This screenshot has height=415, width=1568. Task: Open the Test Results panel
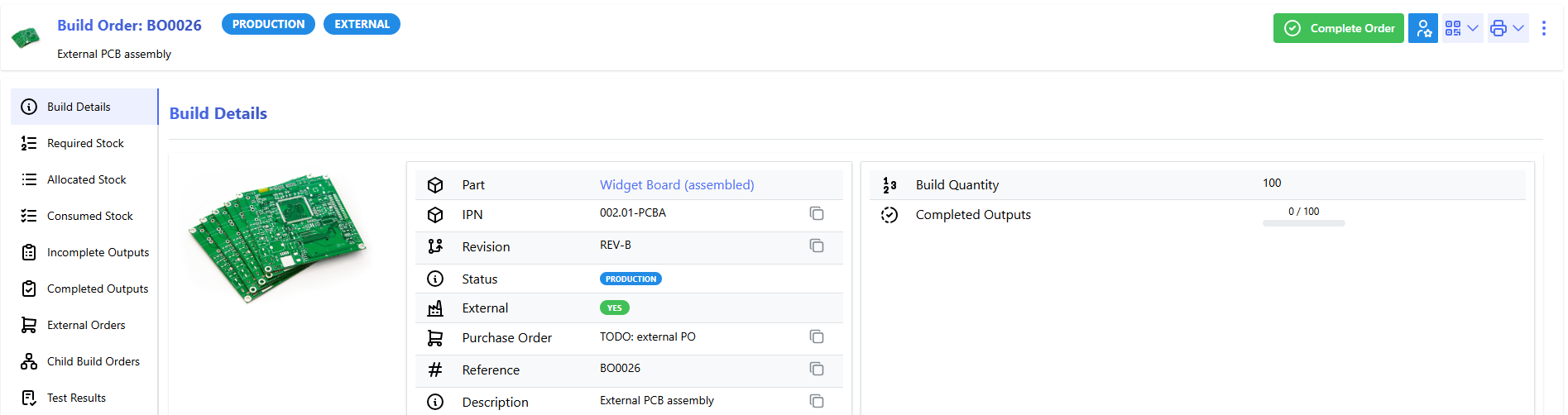pos(76,398)
